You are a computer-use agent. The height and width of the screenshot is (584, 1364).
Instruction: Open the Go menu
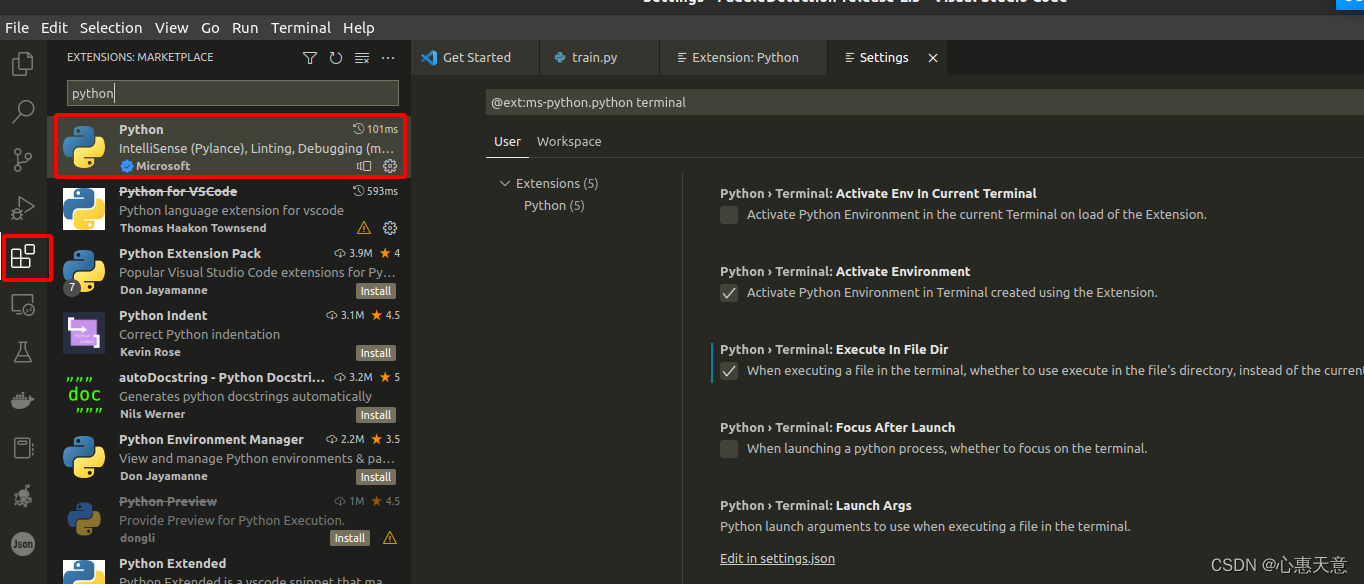[210, 28]
